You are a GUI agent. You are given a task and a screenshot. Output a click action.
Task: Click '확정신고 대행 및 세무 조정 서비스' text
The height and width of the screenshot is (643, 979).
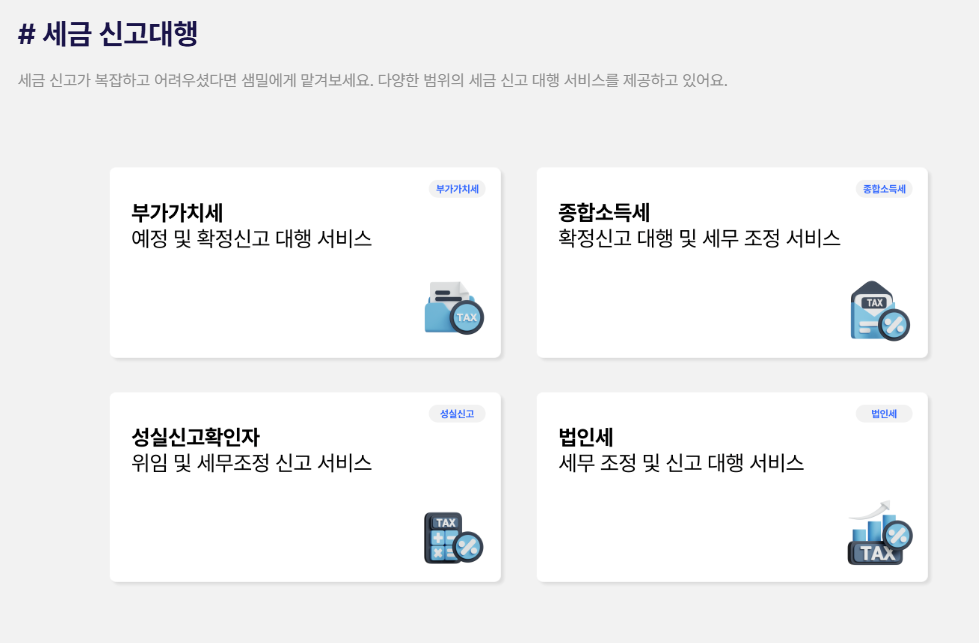click(x=699, y=238)
